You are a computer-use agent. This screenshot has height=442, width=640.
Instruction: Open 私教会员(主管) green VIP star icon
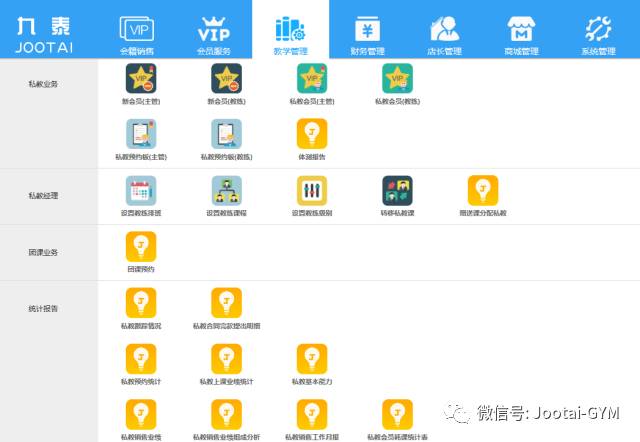312,78
